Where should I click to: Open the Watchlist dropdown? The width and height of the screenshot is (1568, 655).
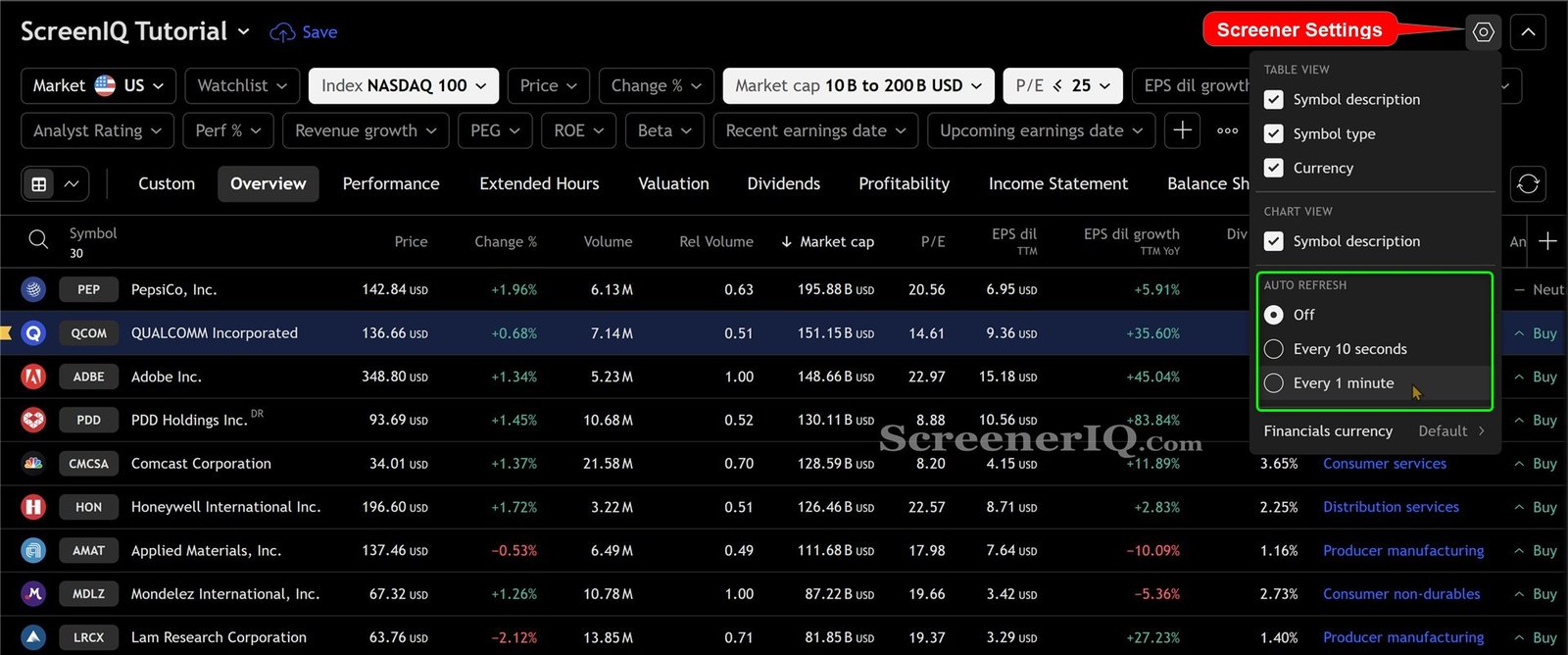pyautogui.click(x=242, y=85)
